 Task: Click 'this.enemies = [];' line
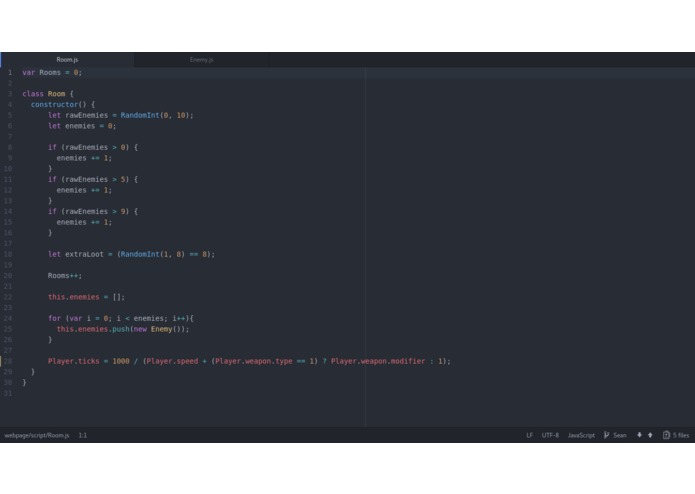click(x=86, y=297)
